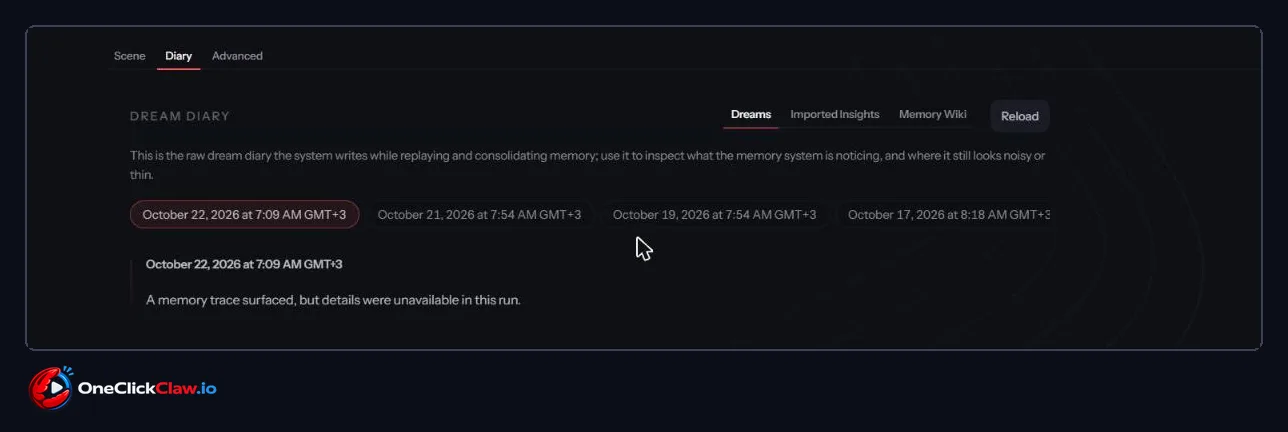Click the raw dream diary description paragraph
Image resolution: width=1288 pixels, height=432 pixels.
(588, 165)
